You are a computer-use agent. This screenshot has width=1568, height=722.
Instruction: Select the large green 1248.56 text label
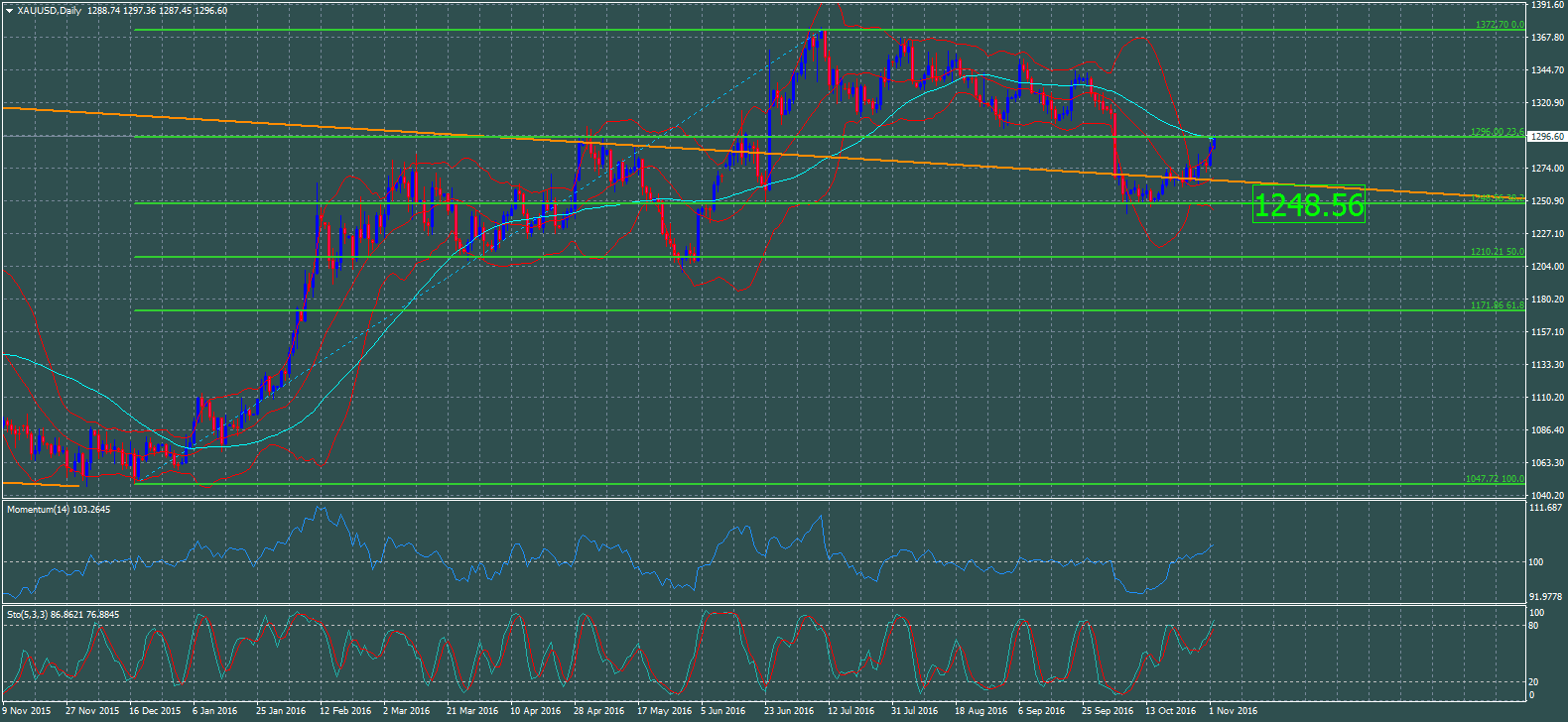point(1308,205)
